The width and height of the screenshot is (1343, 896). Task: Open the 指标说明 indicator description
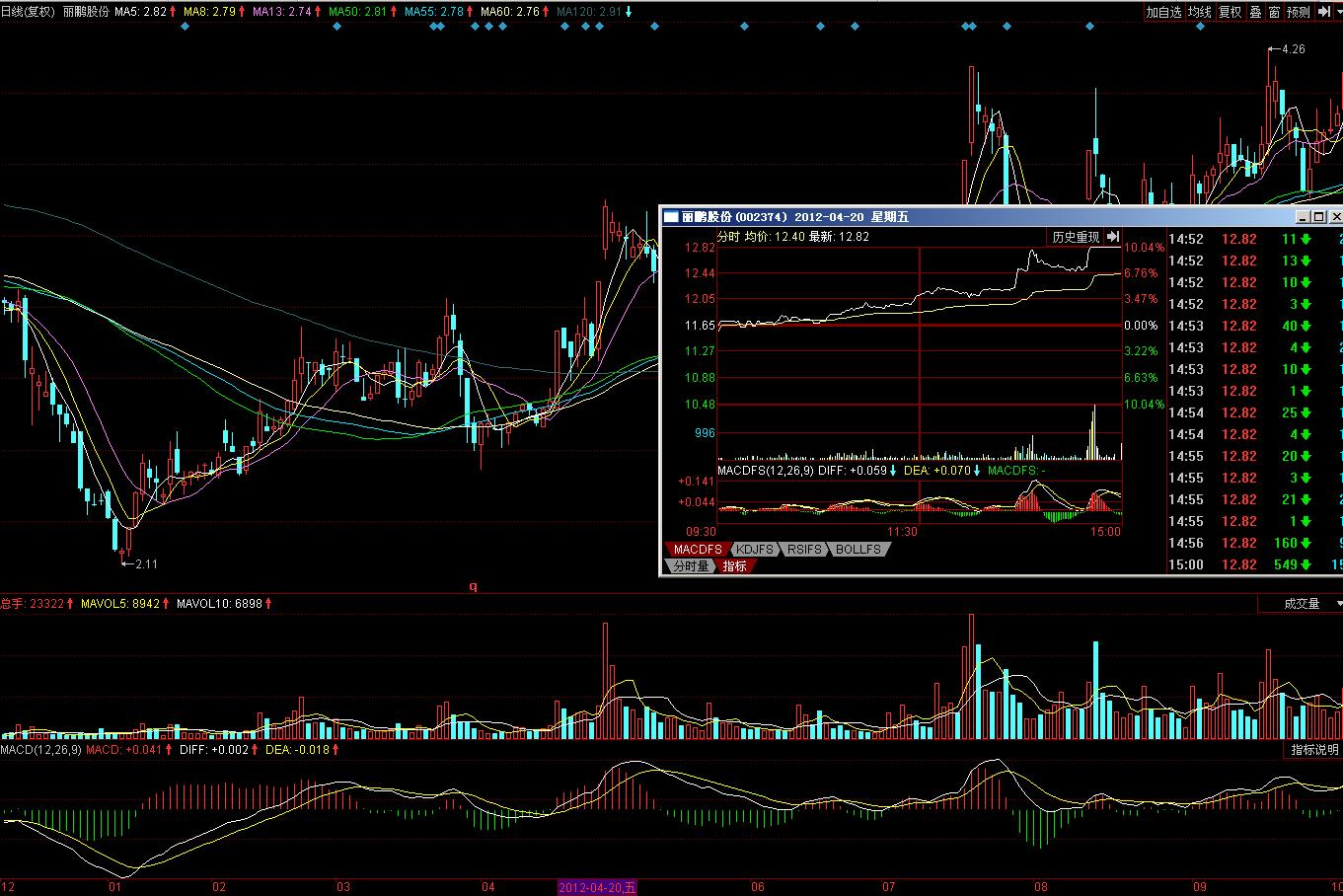pyautogui.click(x=1314, y=750)
